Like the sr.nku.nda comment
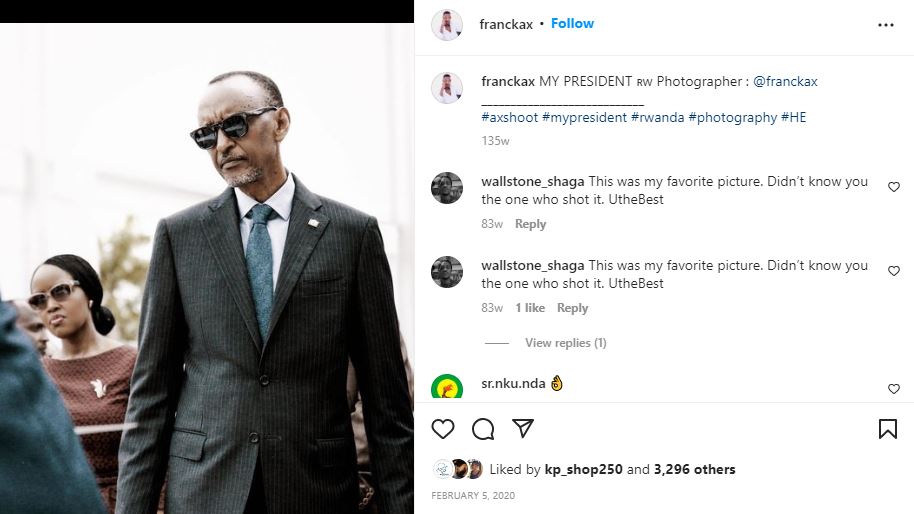The height and width of the screenshot is (514, 914). coord(894,389)
